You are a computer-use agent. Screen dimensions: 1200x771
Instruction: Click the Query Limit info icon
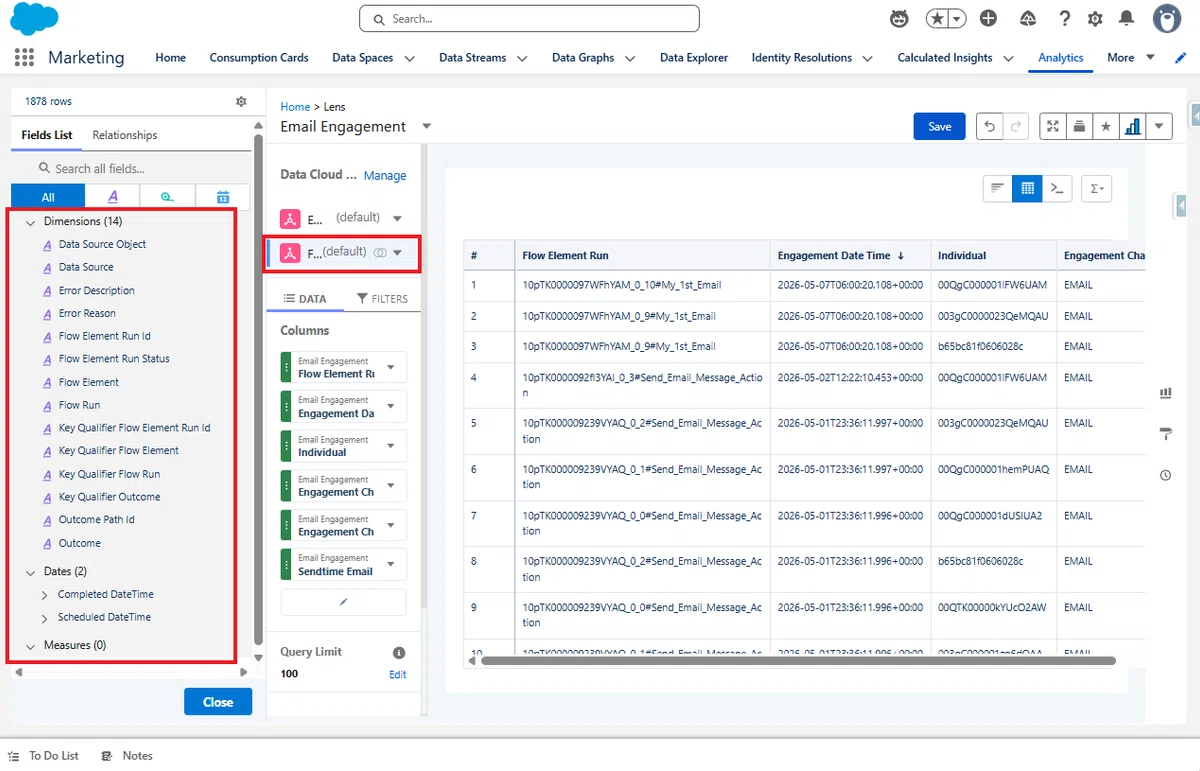pyautogui.click(x=399, y=652)
